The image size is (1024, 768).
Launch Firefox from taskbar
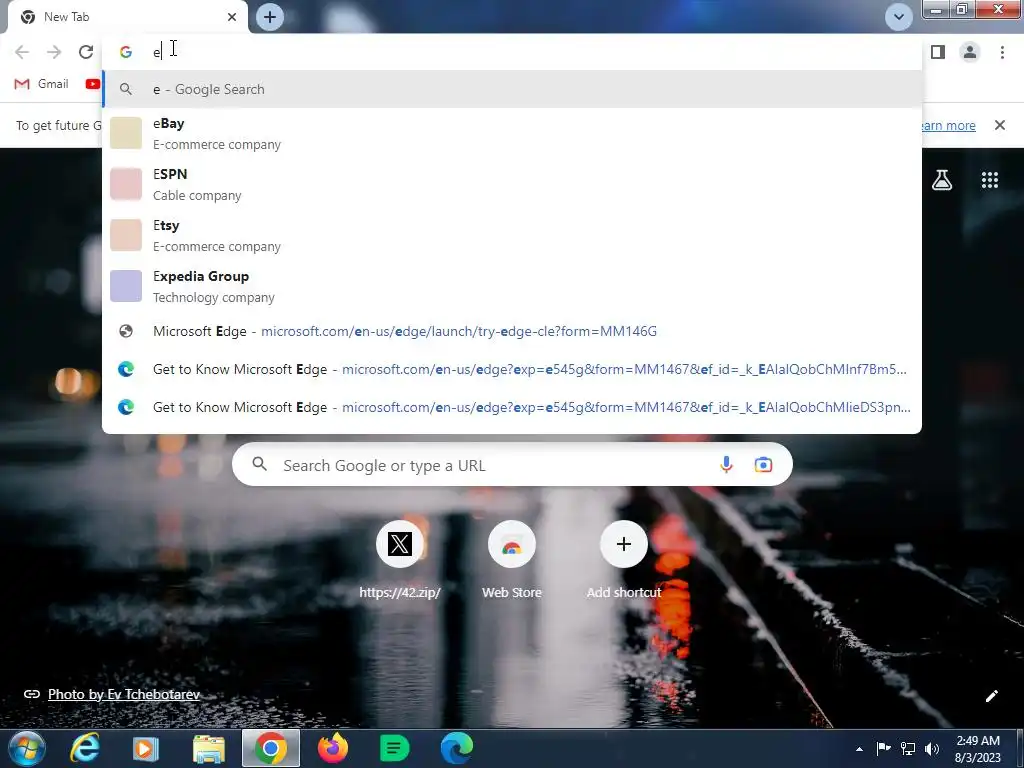pyautogui.click(x=332, y=748)
